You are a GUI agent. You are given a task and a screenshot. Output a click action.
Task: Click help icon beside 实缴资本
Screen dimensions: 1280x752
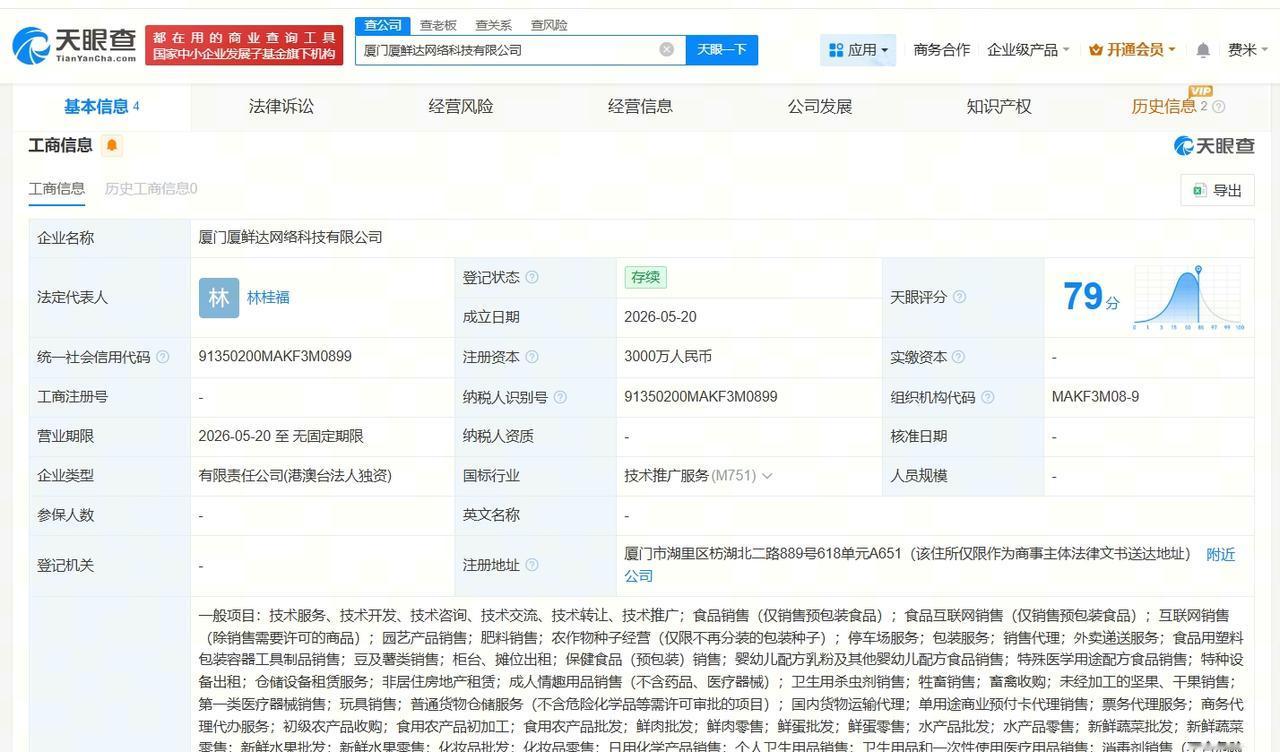tap(958, 357)
